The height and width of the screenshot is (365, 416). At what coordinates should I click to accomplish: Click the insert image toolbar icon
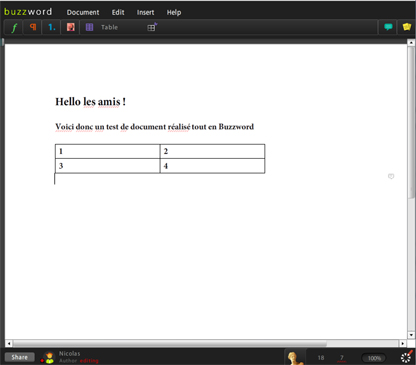pyautogui.click(x=70, y=27)
